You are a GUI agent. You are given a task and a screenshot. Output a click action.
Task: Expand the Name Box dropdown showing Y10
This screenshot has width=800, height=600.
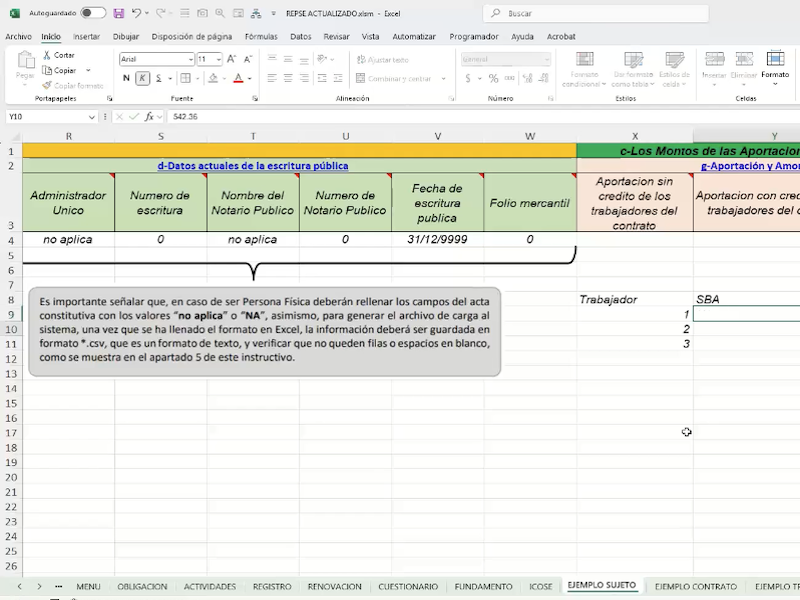[x=92, y=117]
